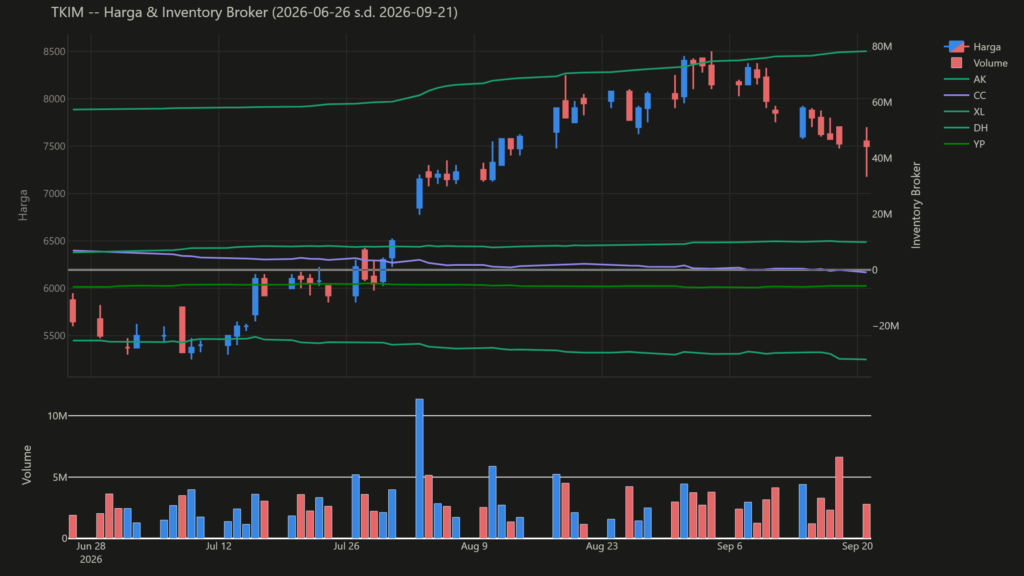Viewport: 1024px width, 576px height.
Task: Click the −20M inventory tick label
Action: point(886,326)
